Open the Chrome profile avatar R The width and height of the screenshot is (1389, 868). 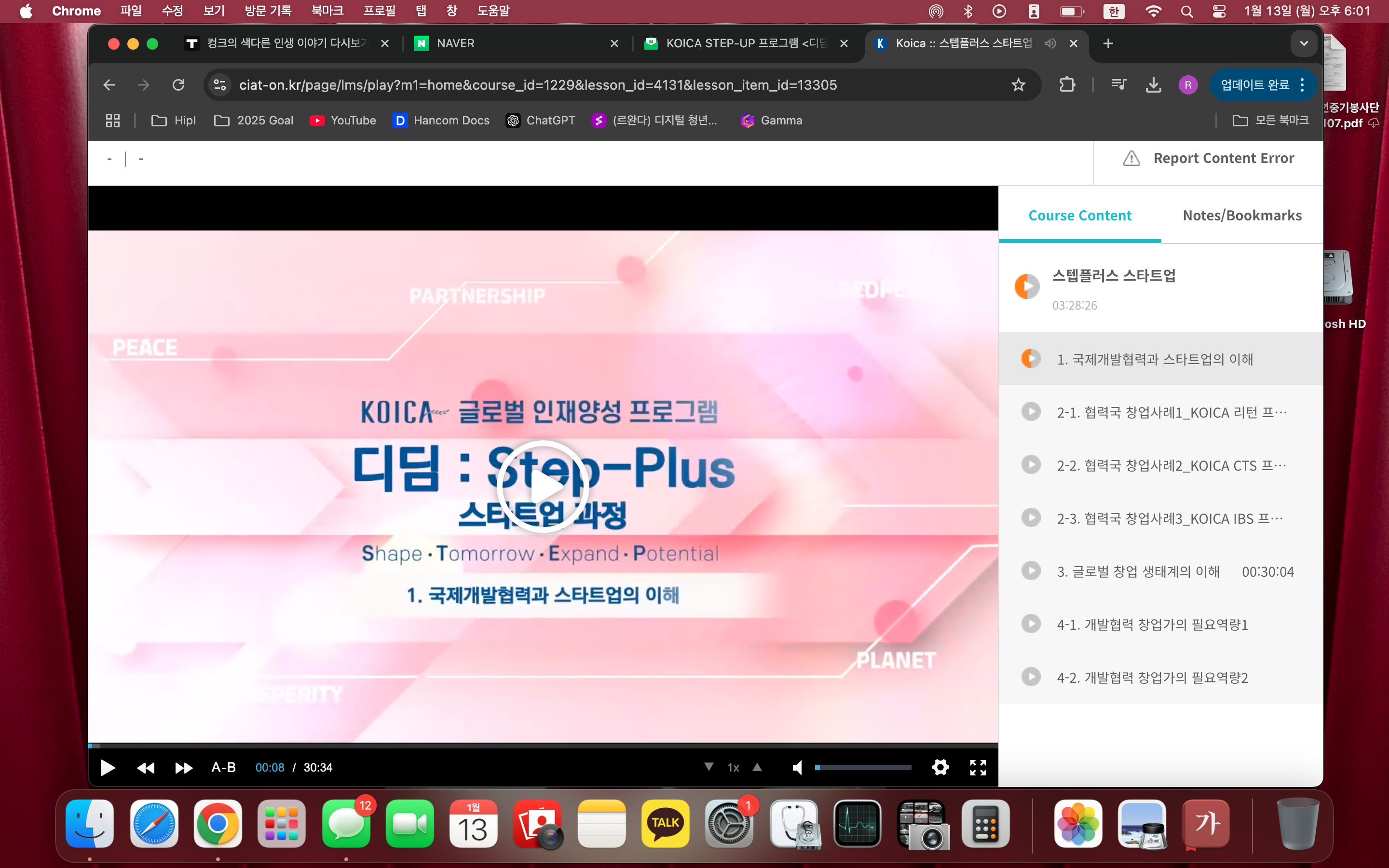click(1188, 85)
